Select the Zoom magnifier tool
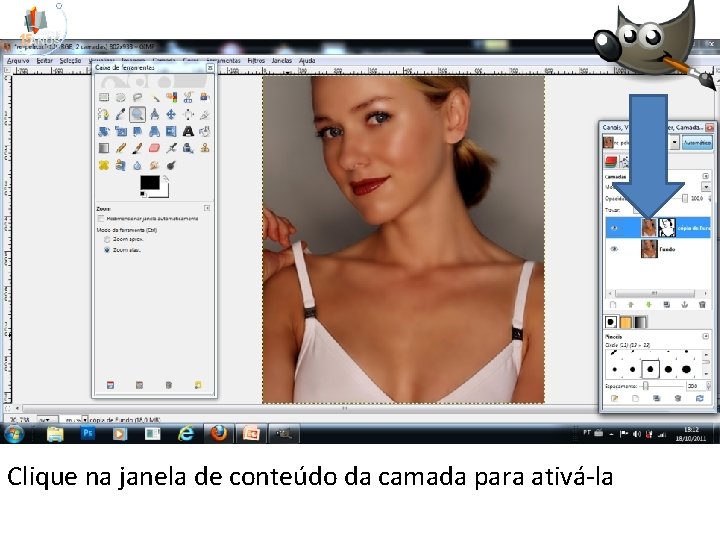The height and width of the screenshot is (540, 720). 137,114
